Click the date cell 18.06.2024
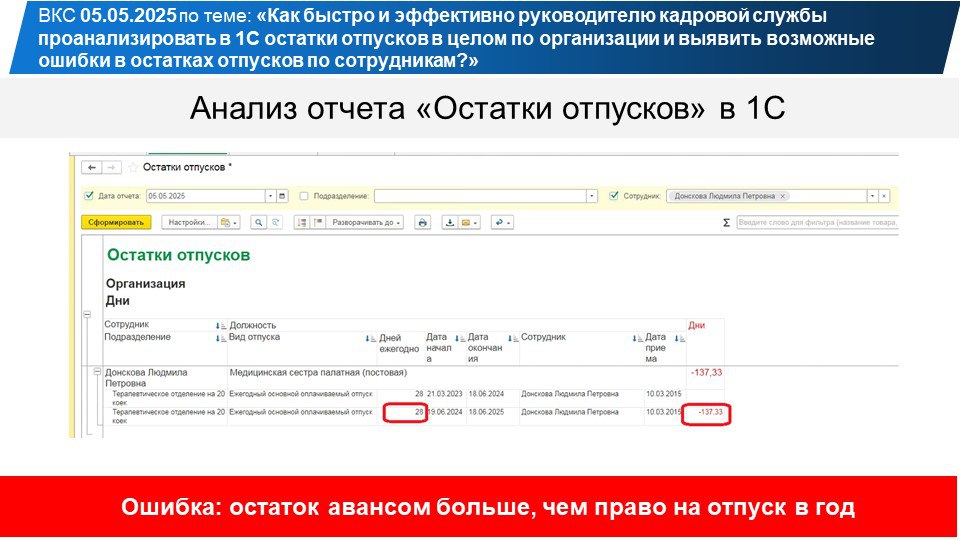Screen dimensions: 960x540 click(x=486, y=394)
